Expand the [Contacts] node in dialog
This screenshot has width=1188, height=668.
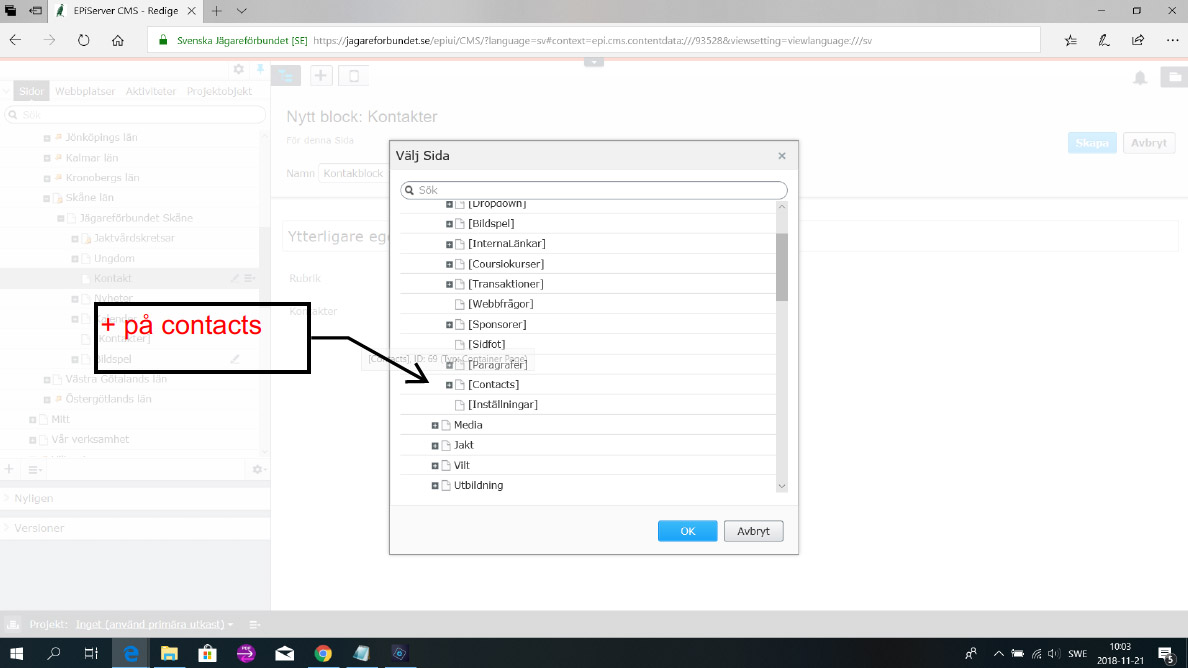pos(449,385)
